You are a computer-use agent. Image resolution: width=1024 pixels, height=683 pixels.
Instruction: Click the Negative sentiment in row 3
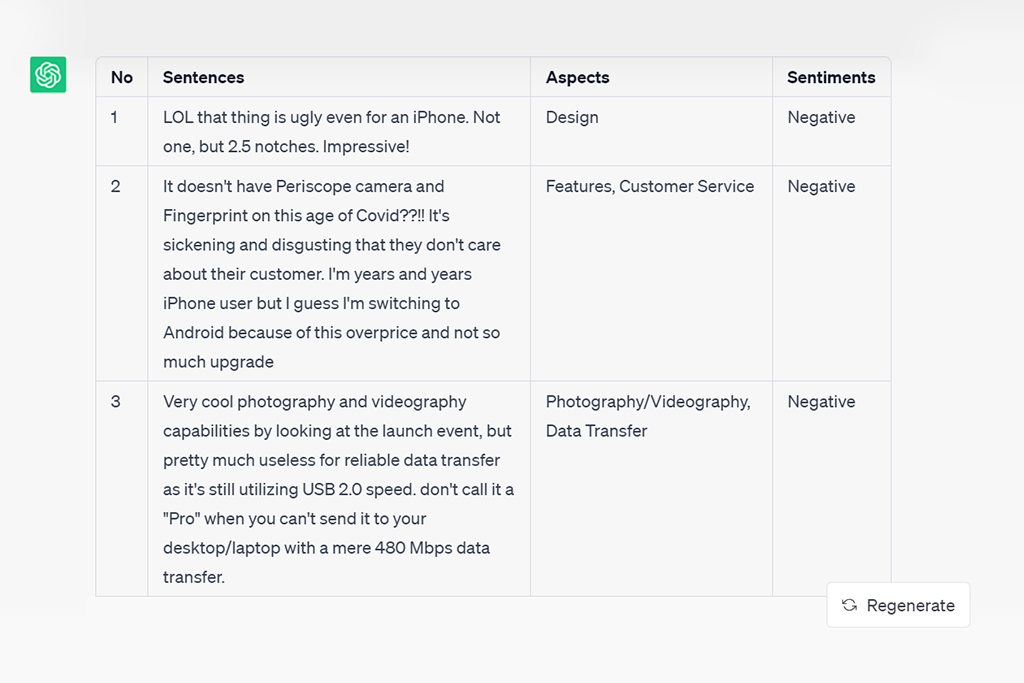pos(821,401)
